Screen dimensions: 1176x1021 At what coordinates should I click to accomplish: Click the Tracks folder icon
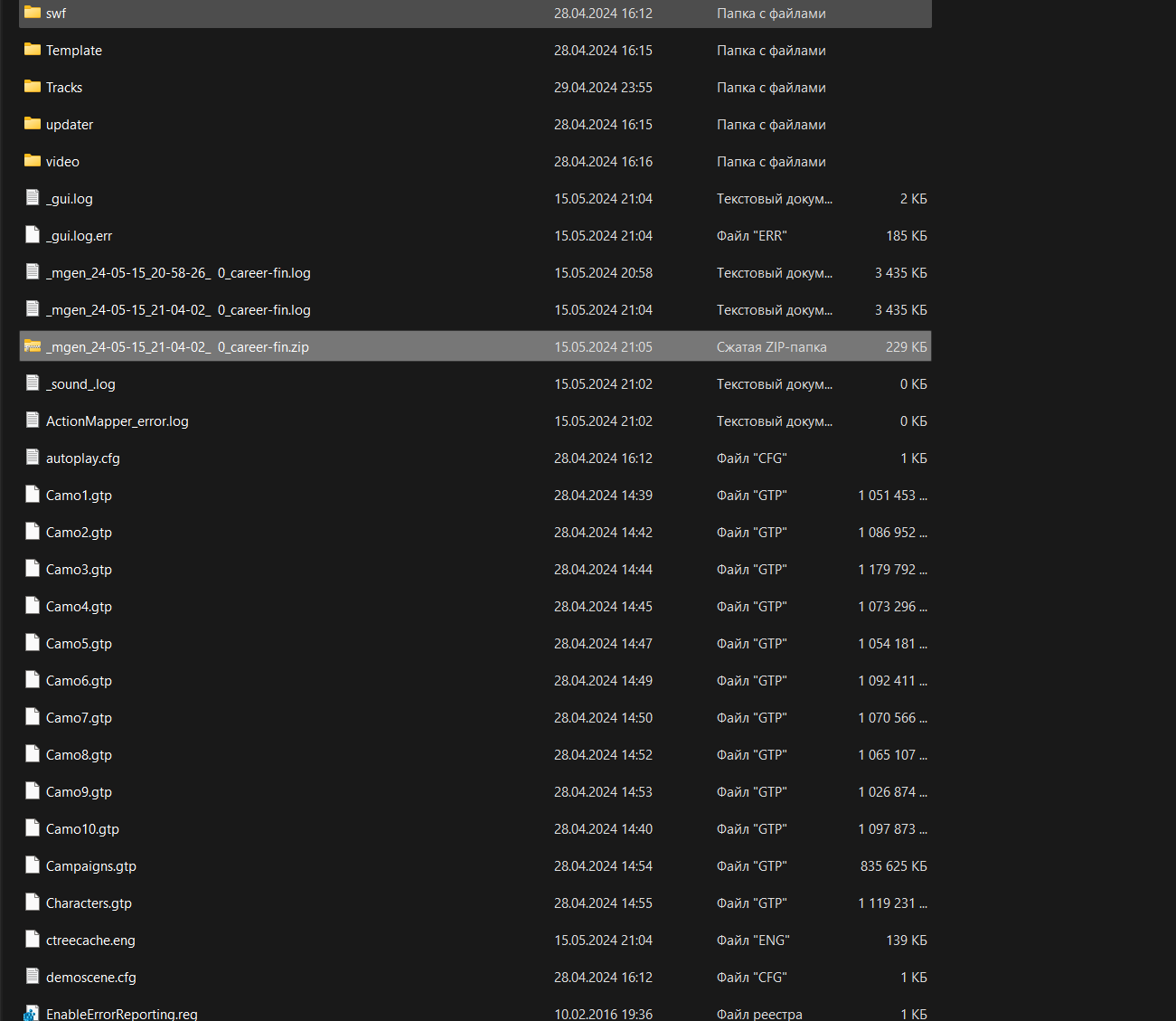click(33, 87)
